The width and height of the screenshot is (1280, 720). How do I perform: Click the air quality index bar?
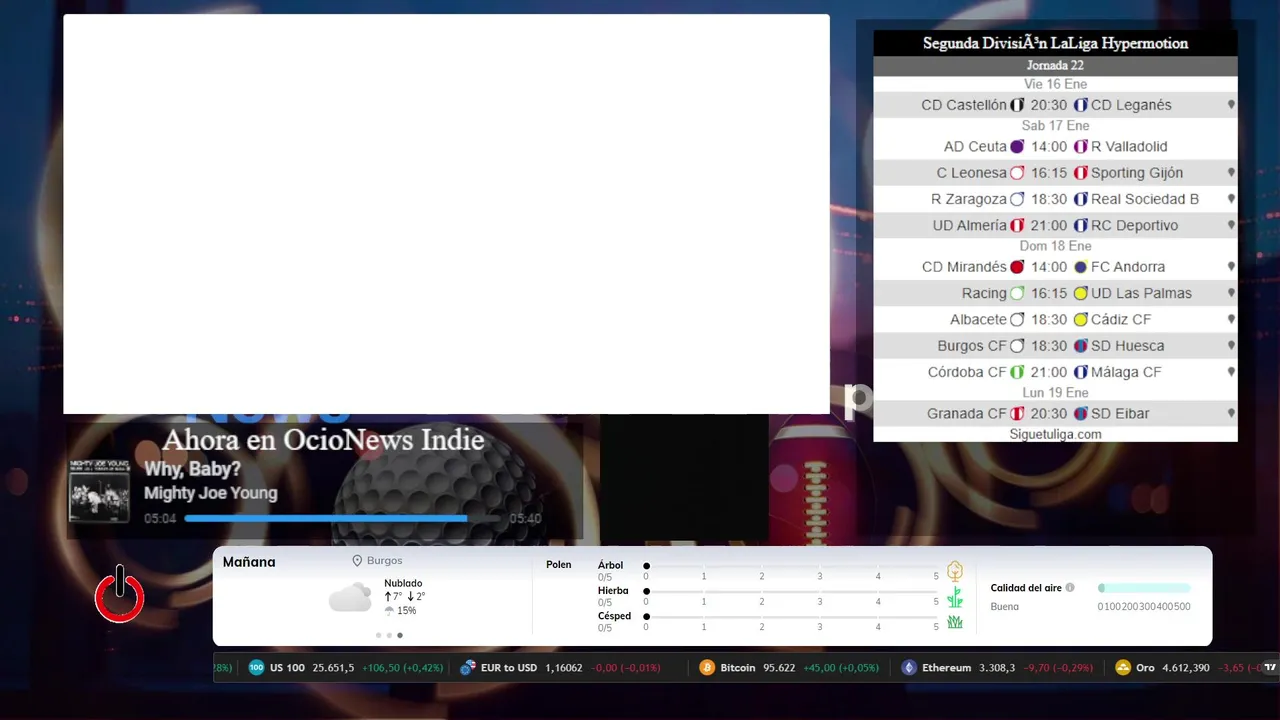point(1144,588)
